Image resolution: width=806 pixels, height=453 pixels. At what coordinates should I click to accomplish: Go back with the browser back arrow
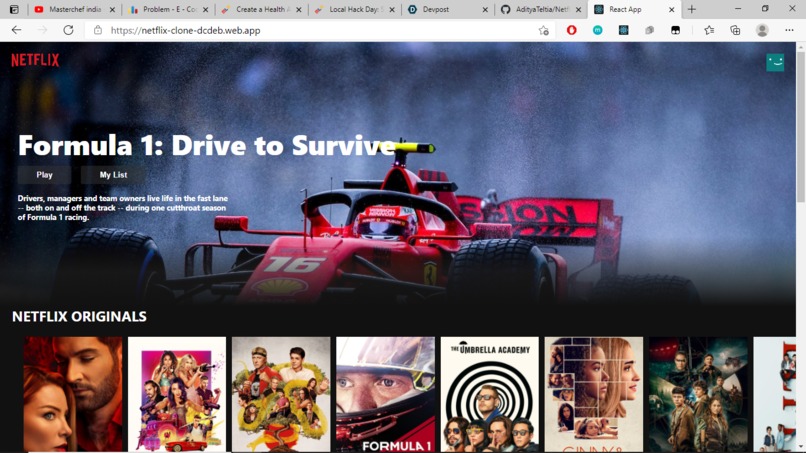[16, 30]
